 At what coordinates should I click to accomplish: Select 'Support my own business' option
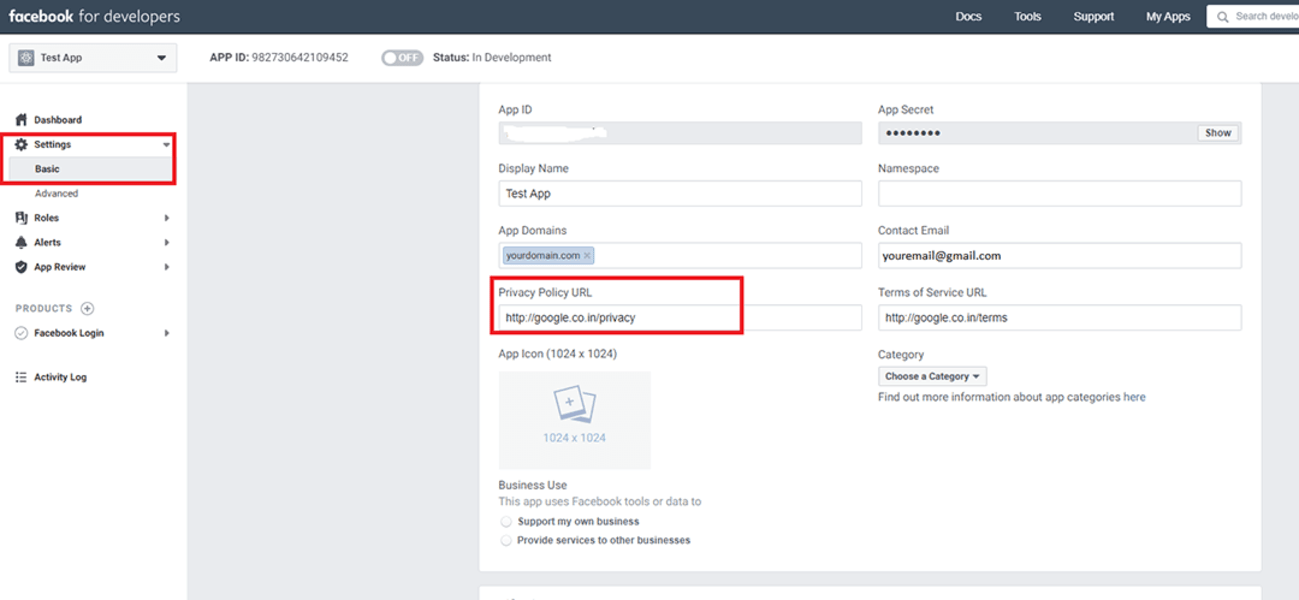(507, 521)
